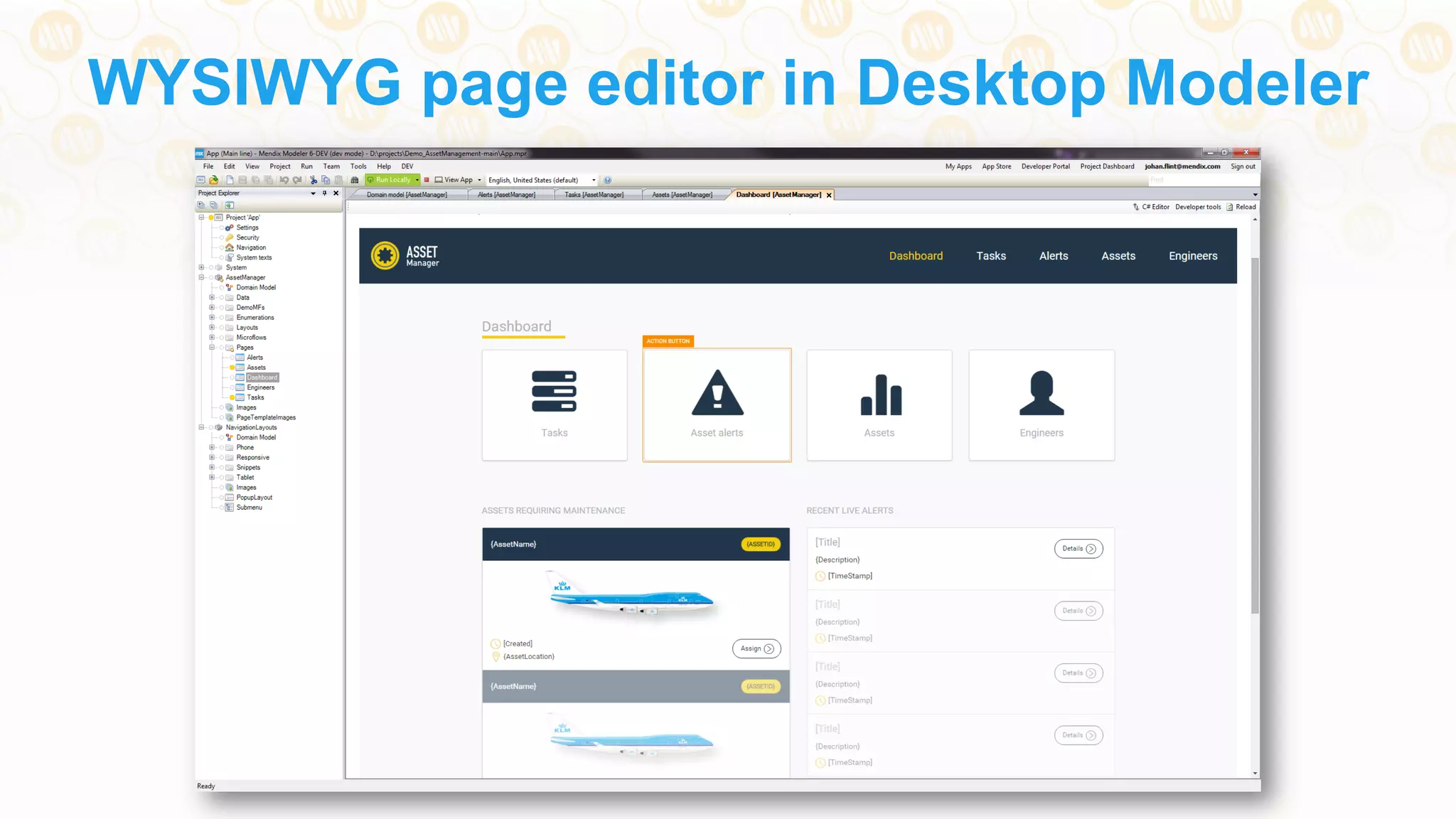Click the save toolbar icon
Viewport: 1456px width, 819px height.
tap(242, 180)
